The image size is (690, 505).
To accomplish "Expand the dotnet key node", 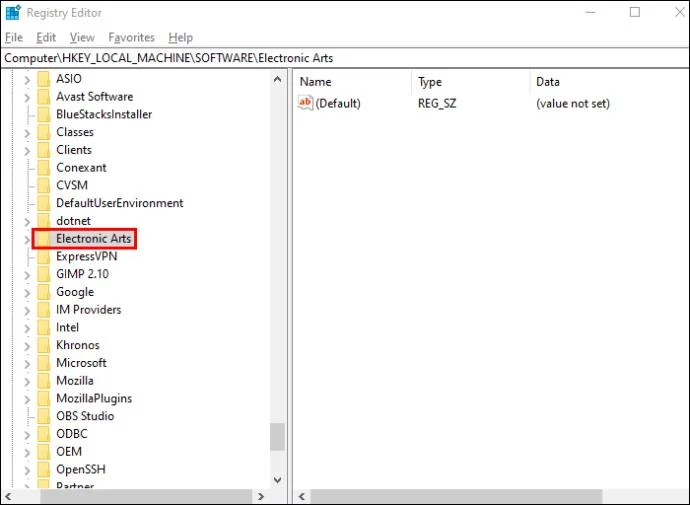I will coord(27,221).
